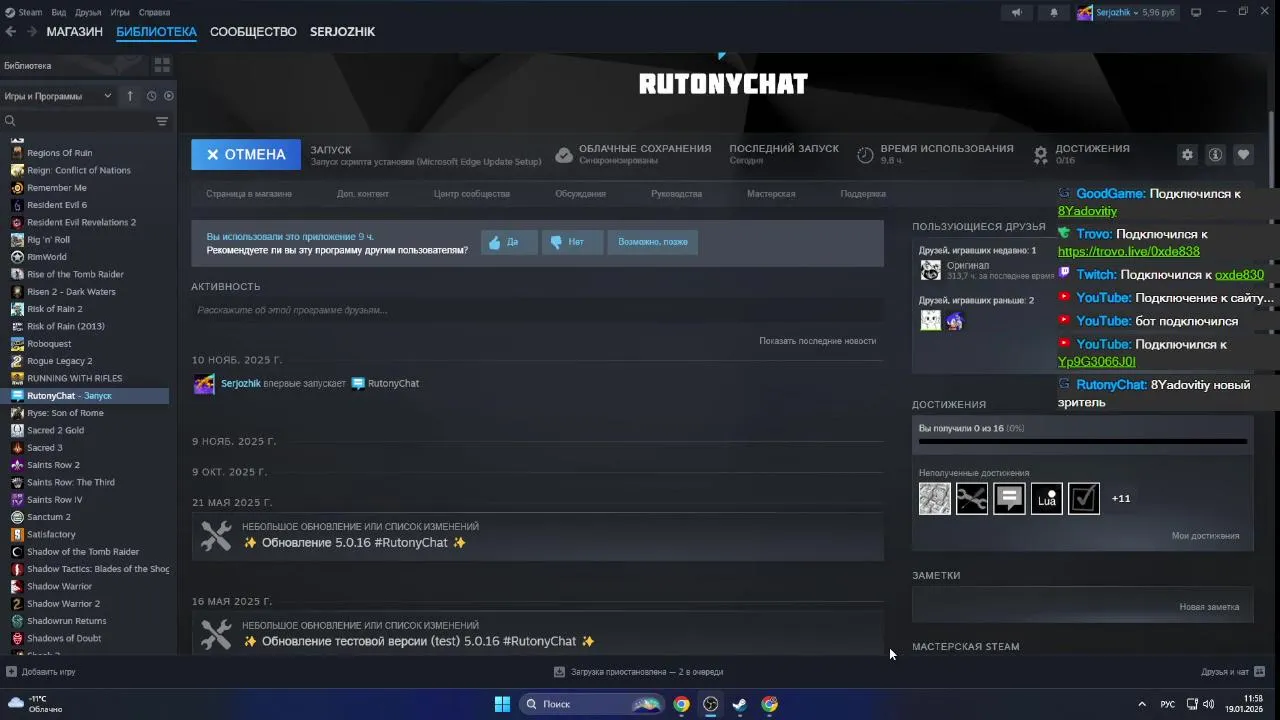Image resolution: width=1280 pixels, height=720 pixels.
Task: Click the recent activity clock filter icon
Action: pos(152,96)
